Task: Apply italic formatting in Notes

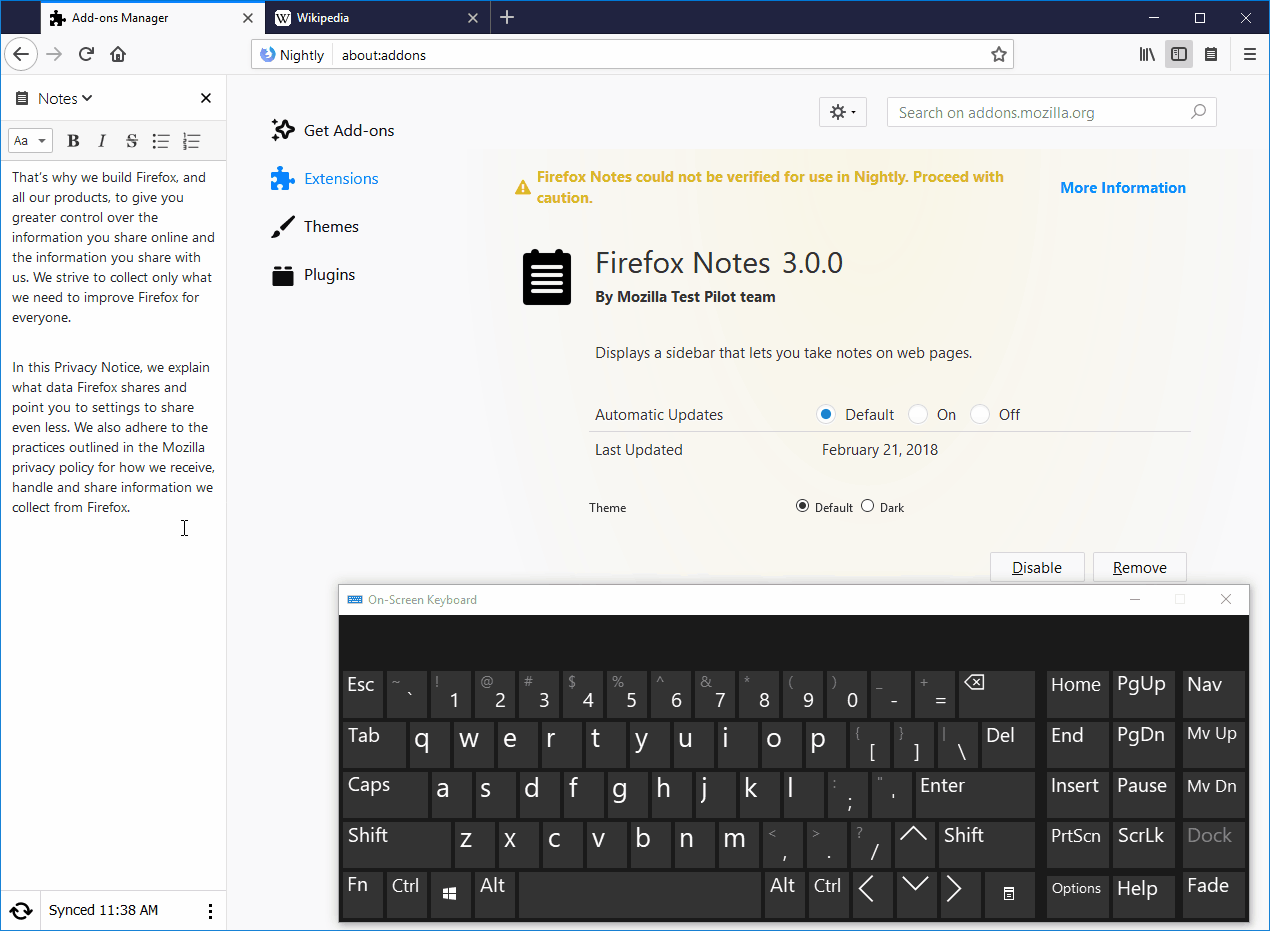Action: pos(102,141)
